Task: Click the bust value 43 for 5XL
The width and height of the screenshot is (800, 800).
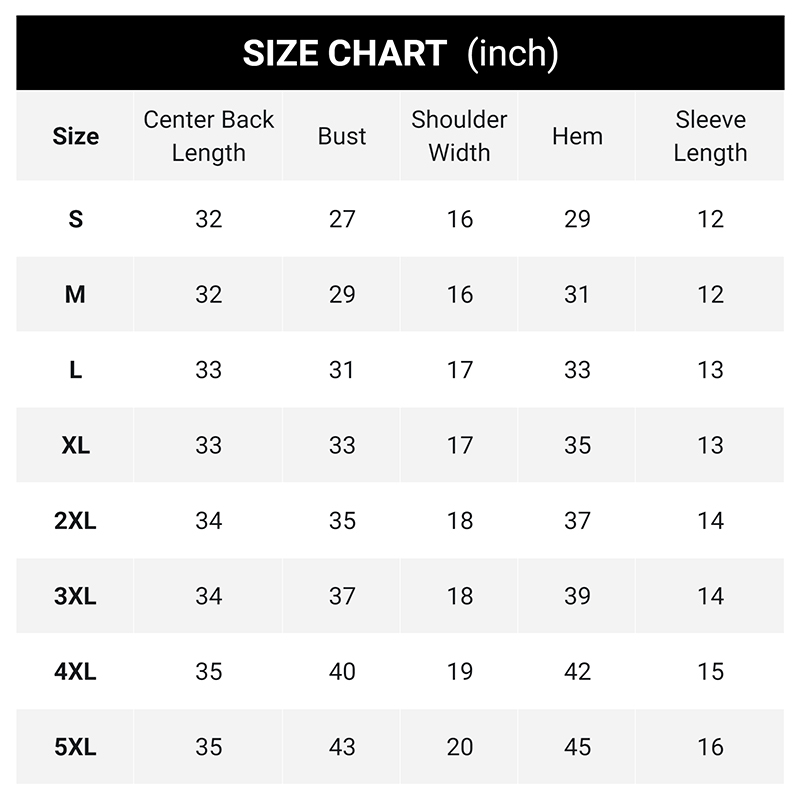Action: coord(342,747)
